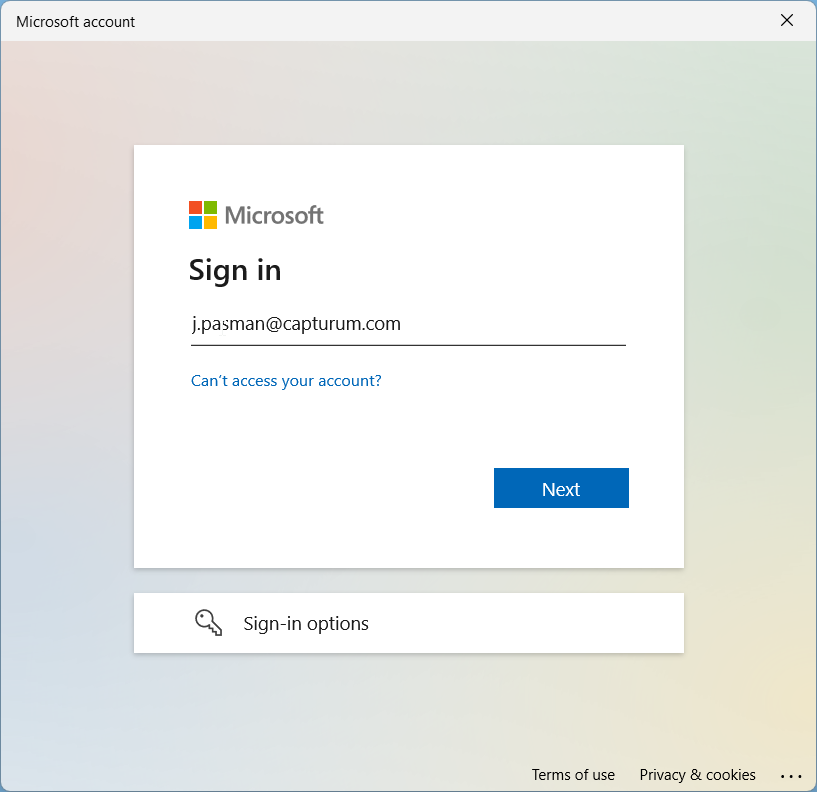Image resolution: width=817 pixels, height=792 pixels.
Task: Click the 'Sign in' heading
Action: (235, 270)
